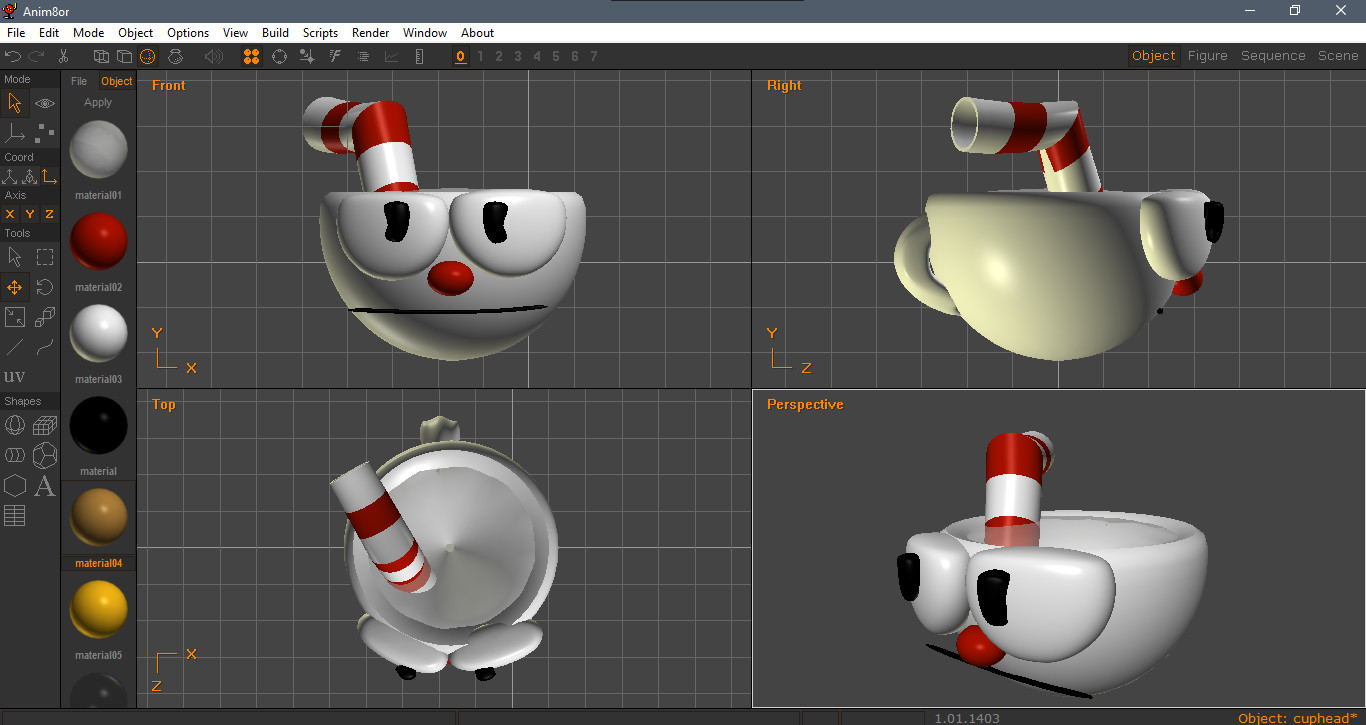
Task: Open the Build menu
Action: (x=275, y=32)
